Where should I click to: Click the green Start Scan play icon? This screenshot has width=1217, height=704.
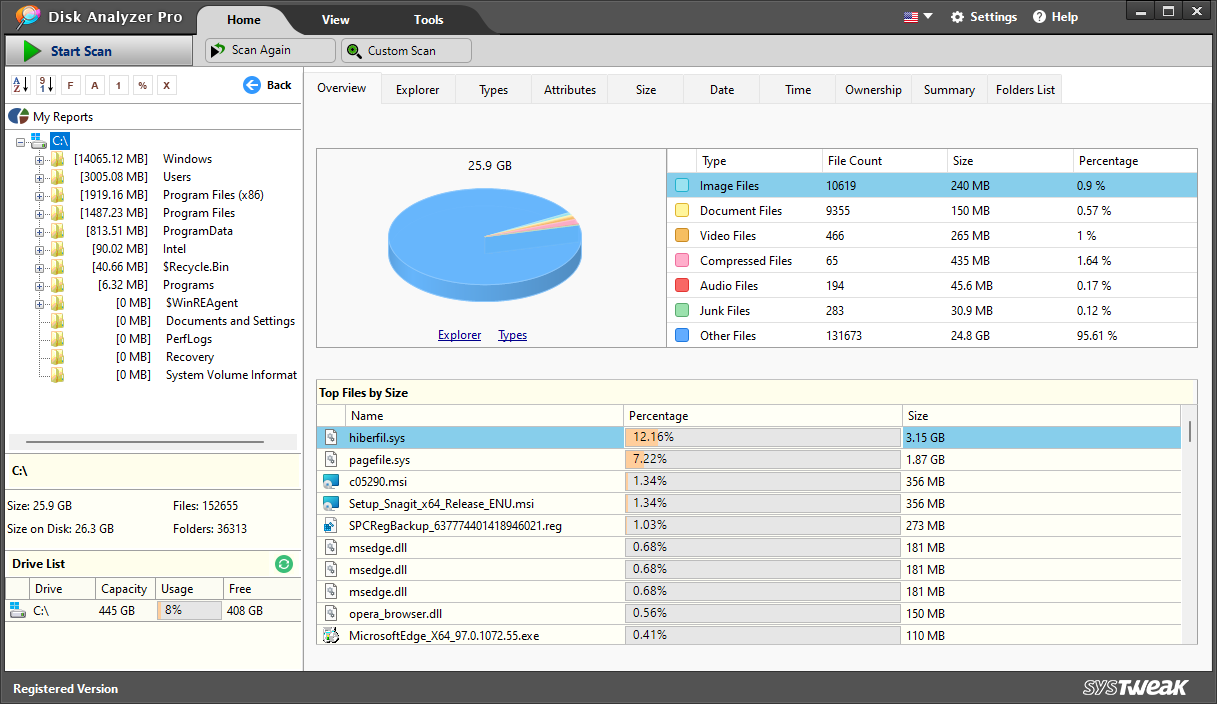coord(32,51)
